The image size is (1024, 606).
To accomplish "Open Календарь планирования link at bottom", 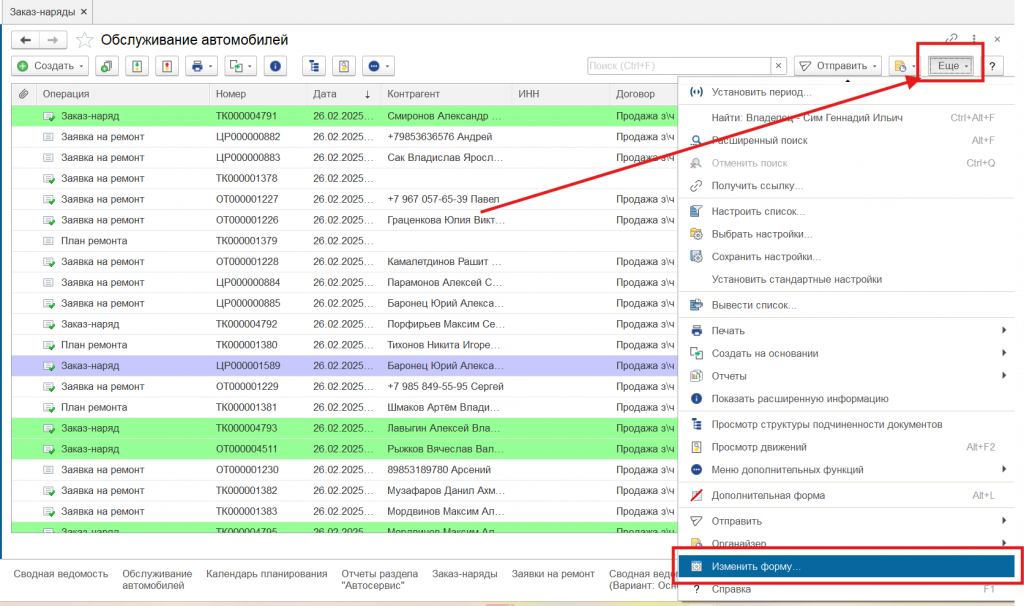I will coord(266,574).
